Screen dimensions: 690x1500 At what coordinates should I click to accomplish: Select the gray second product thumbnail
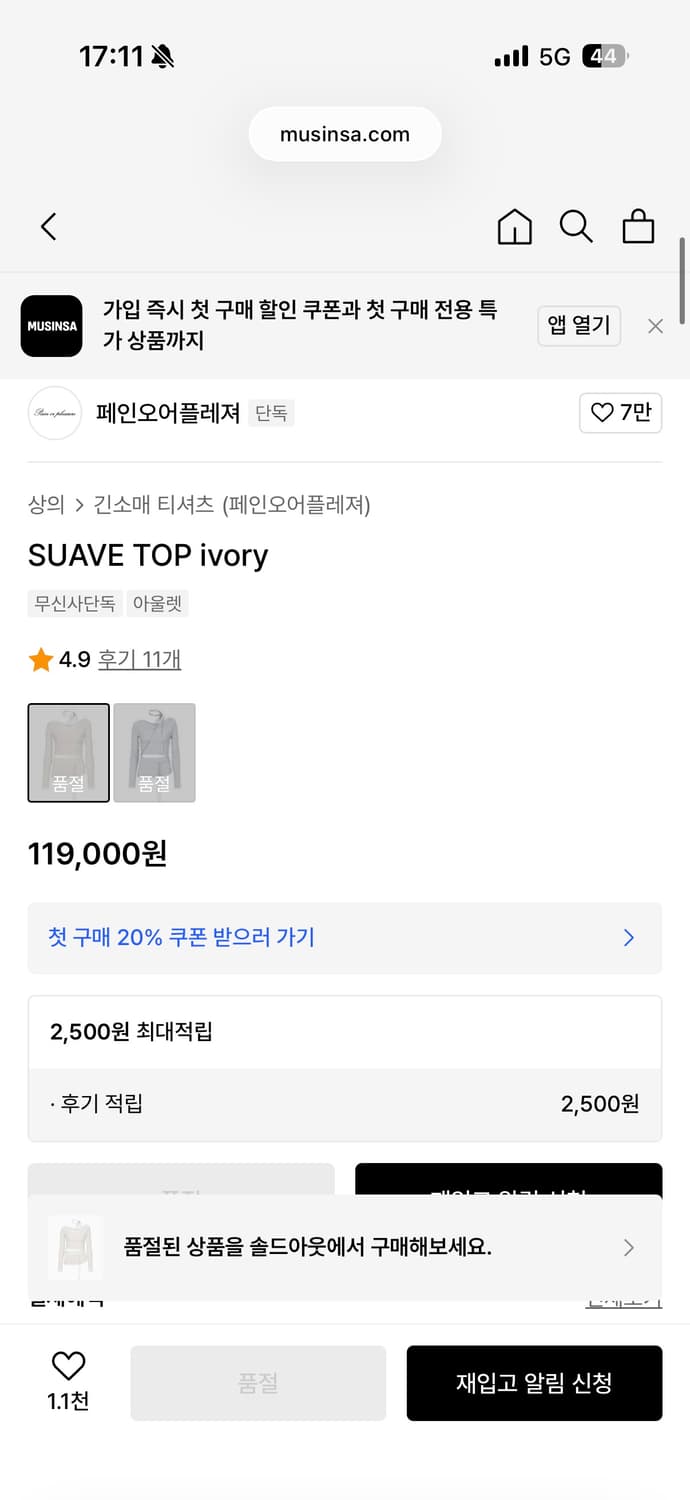(x=154, y=753)
